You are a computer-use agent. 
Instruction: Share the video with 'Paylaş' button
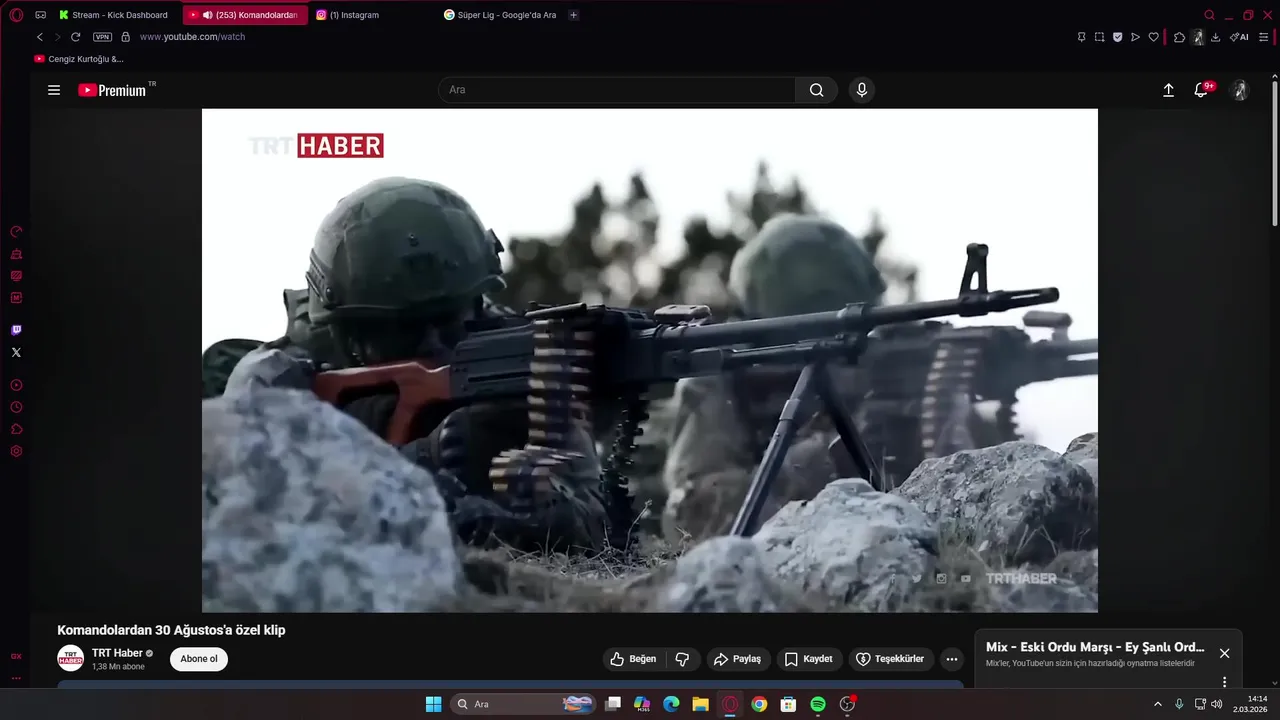coord(736,659)
